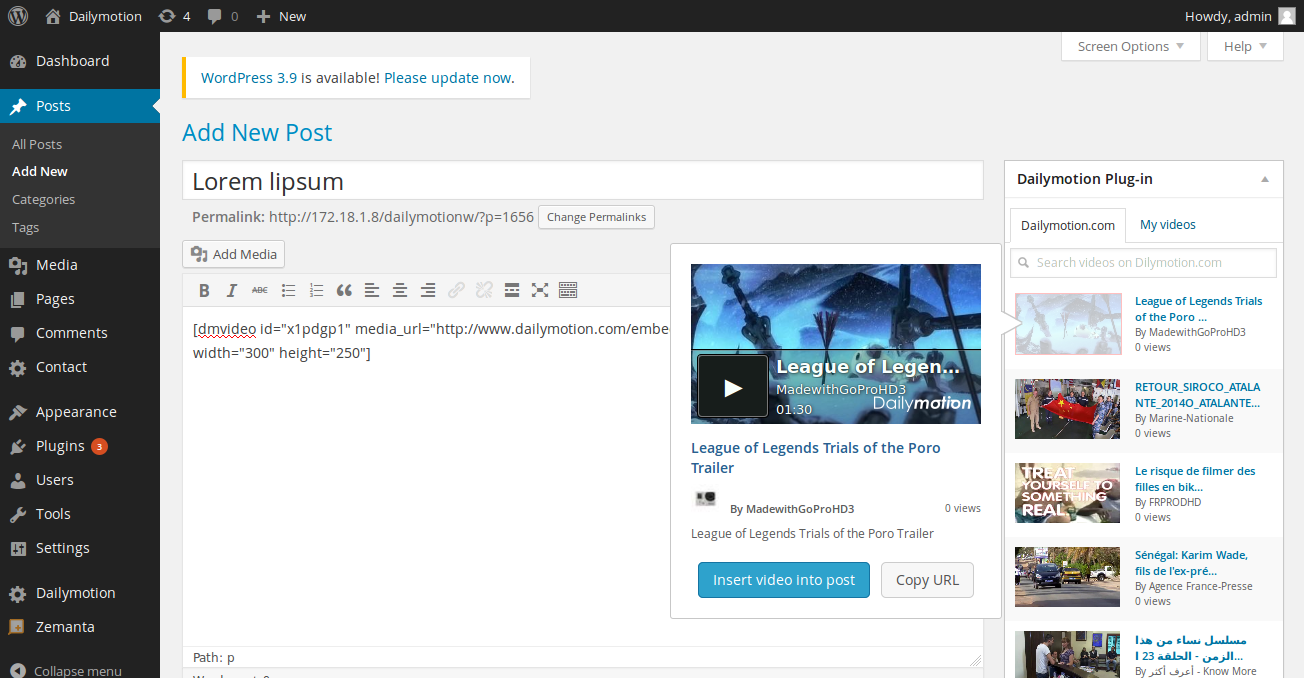
Task: Expand the Help dropdown tab
Action: (x=1245, y=46)
